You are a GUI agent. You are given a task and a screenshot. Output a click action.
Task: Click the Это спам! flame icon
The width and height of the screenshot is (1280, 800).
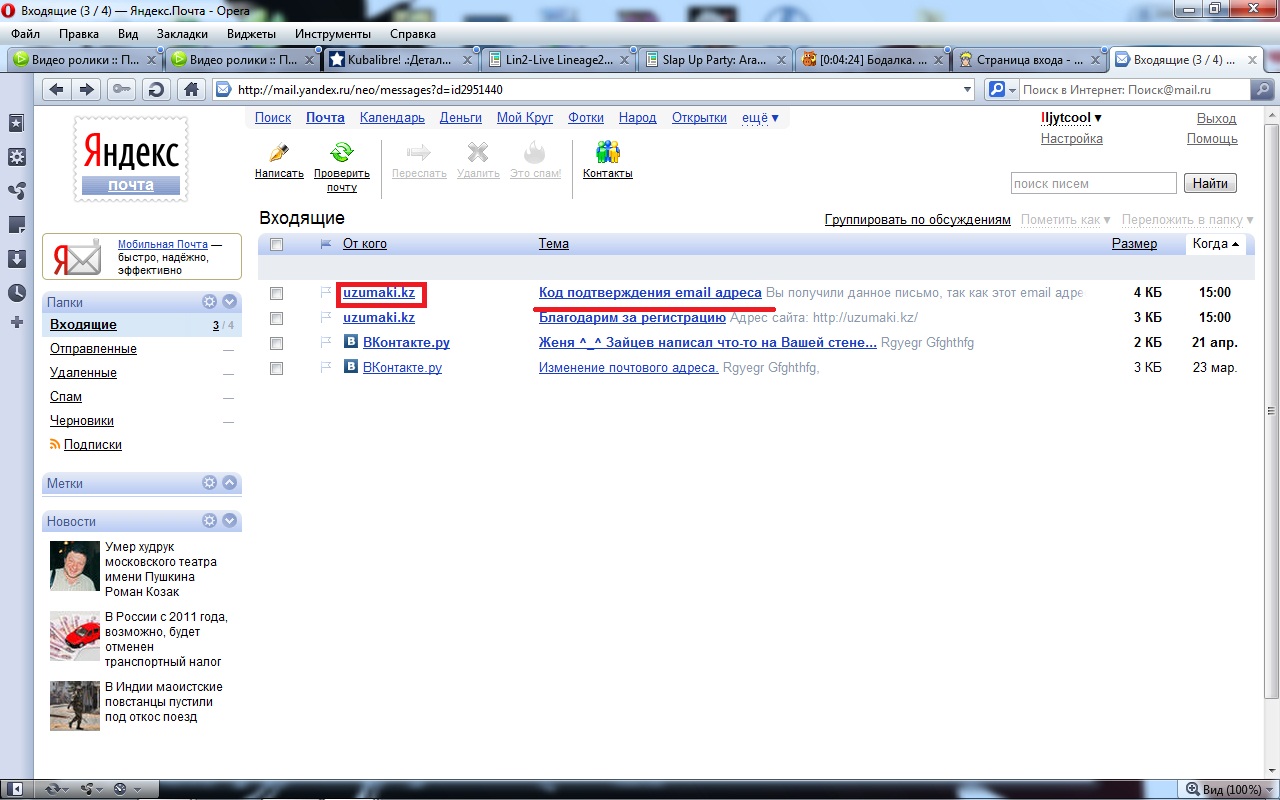coord(535,153)
